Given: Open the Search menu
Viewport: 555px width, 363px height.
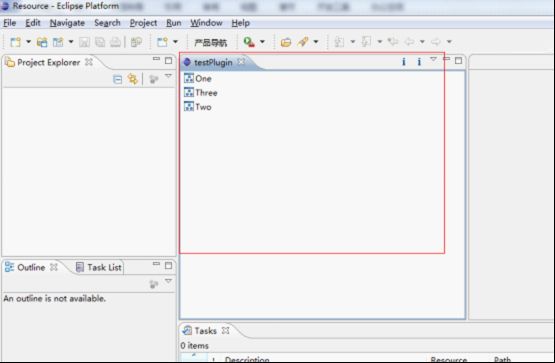Looking at the screenshot, I should [x=107, y=23].
